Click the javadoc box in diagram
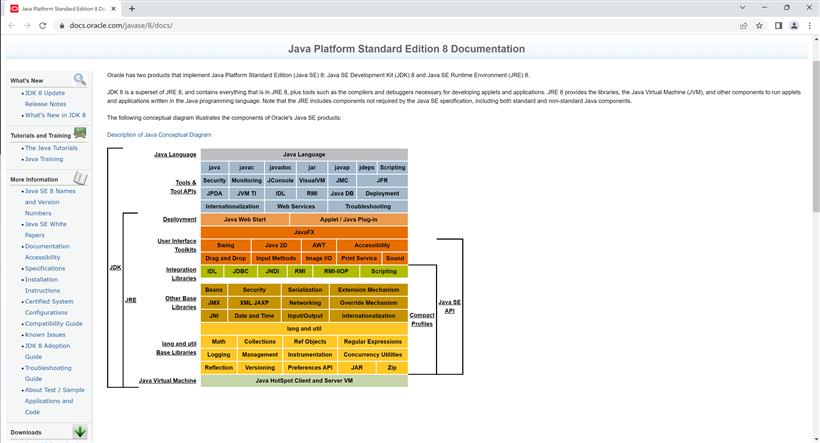This screenshot has height=443, width=820. pyautogui.click(x=280, y=167)
